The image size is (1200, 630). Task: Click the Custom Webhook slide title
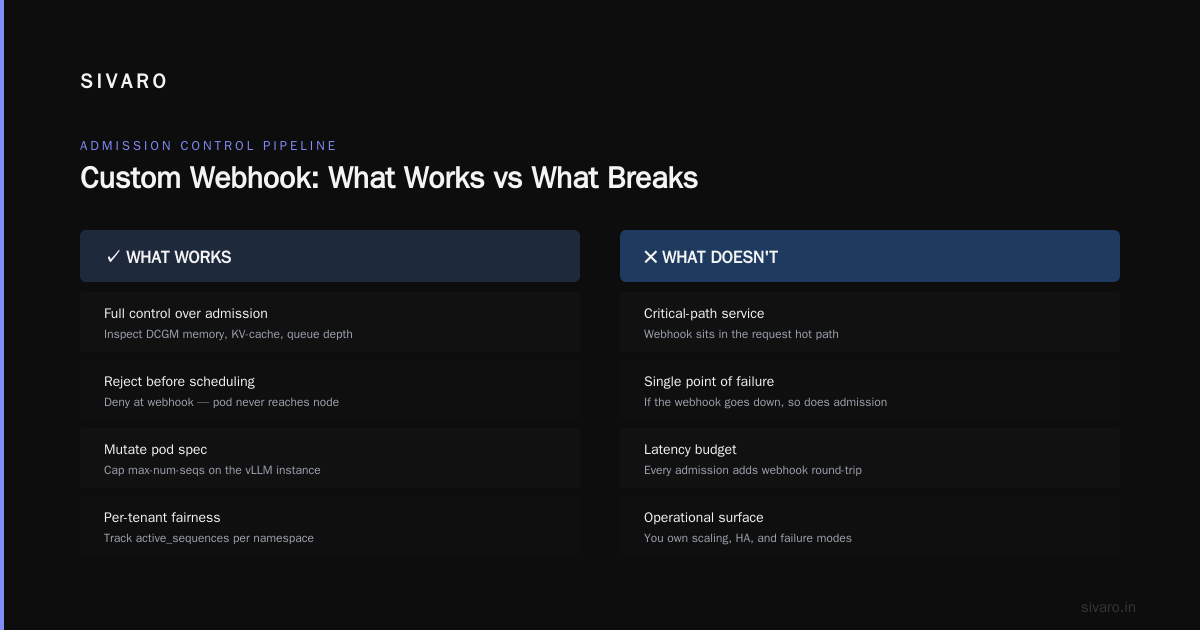coord(389,178)
